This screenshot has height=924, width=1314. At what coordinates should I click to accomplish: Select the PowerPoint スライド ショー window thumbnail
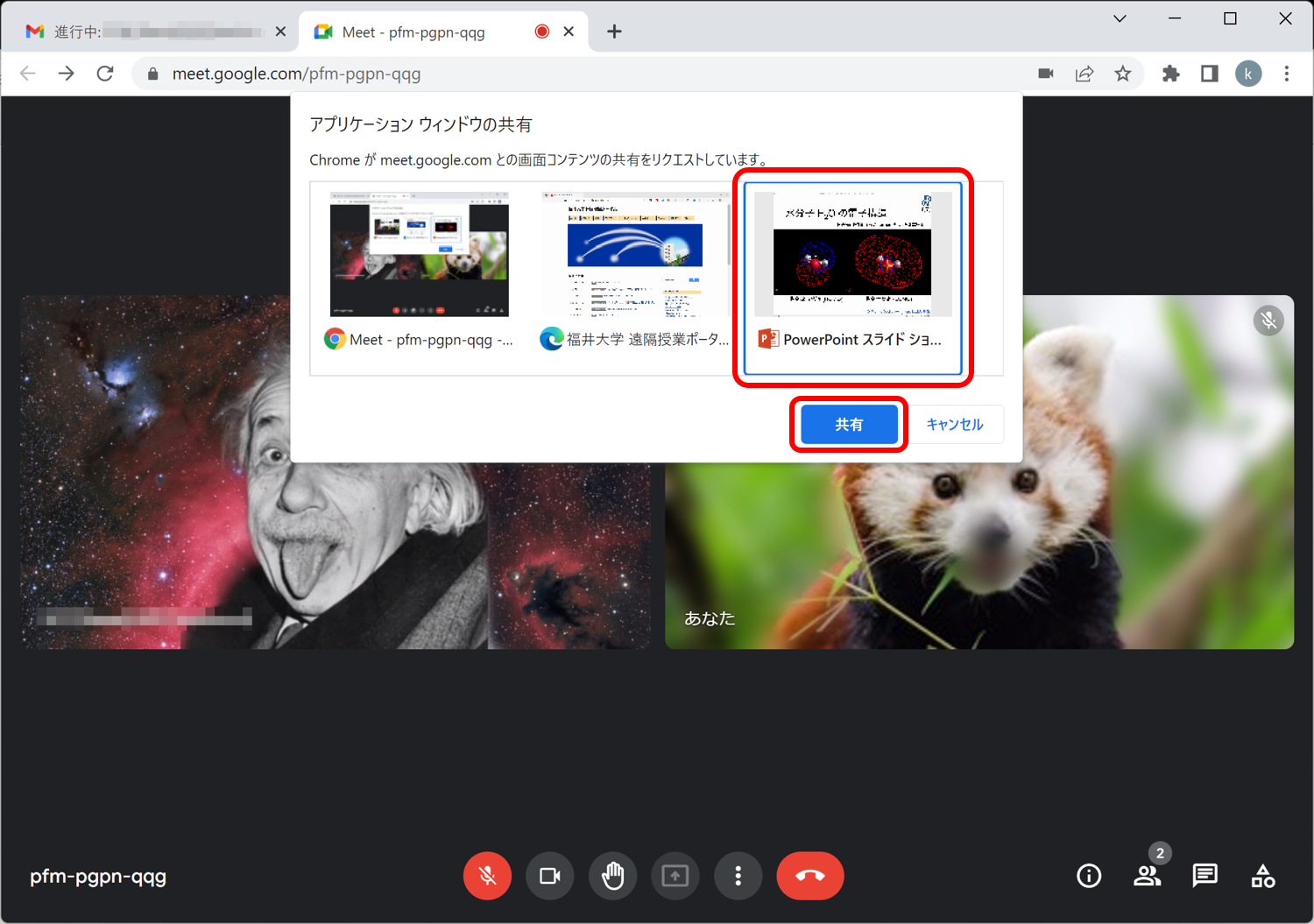coord(852,279)
